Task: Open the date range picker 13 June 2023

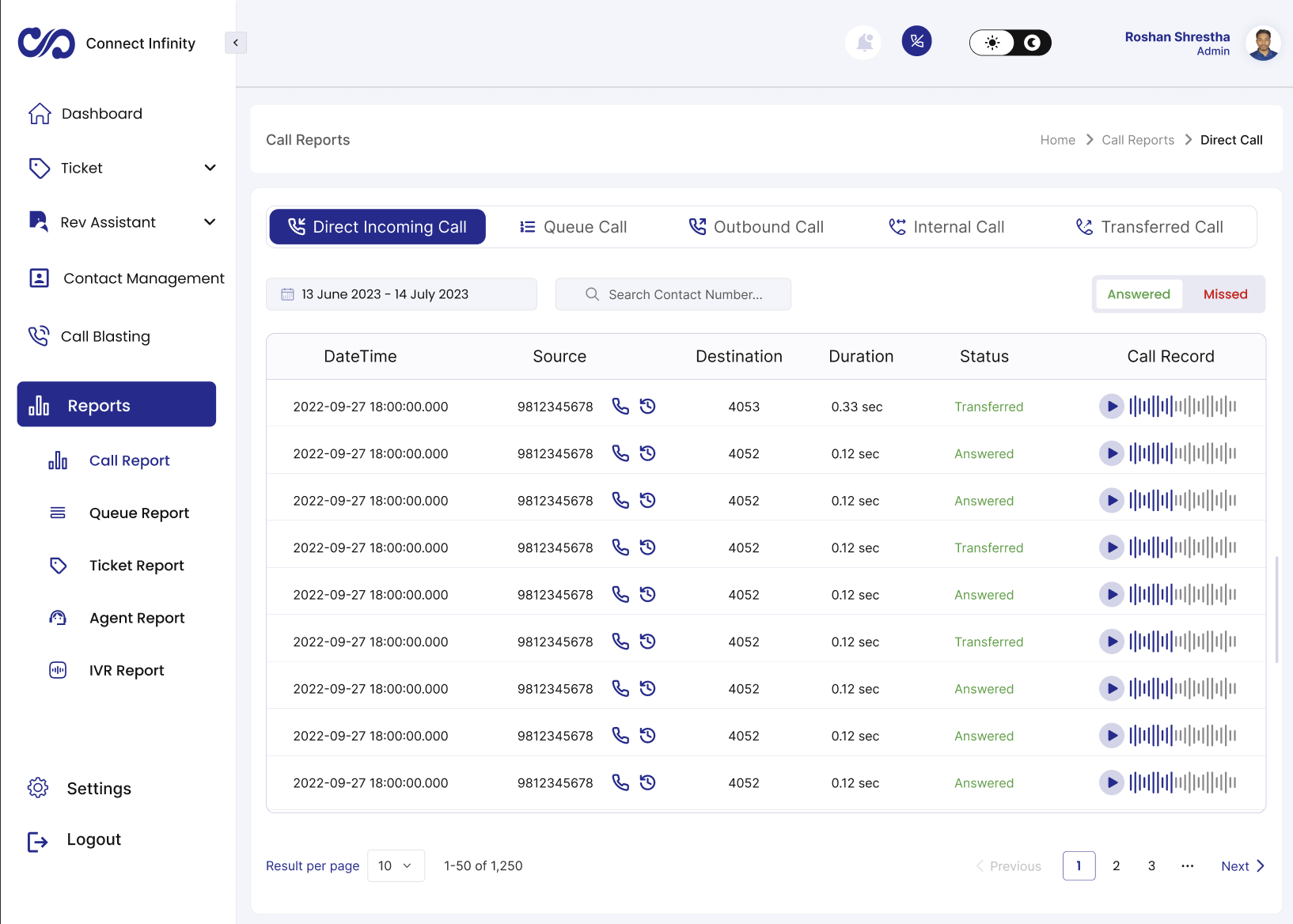Action: tap(401, 294)
